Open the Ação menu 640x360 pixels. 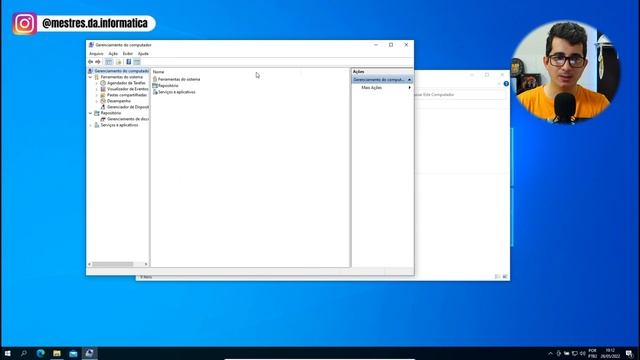pyautogui.click(x=113, y=53)
